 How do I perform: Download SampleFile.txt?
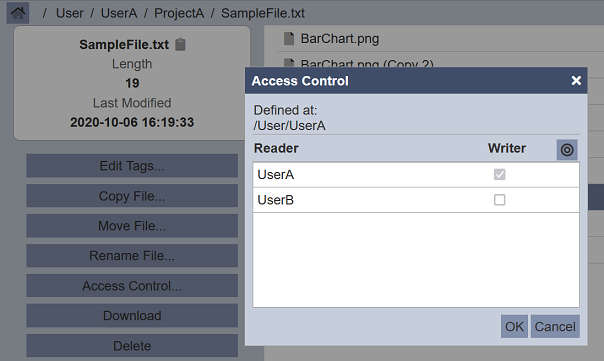(132, 316)
